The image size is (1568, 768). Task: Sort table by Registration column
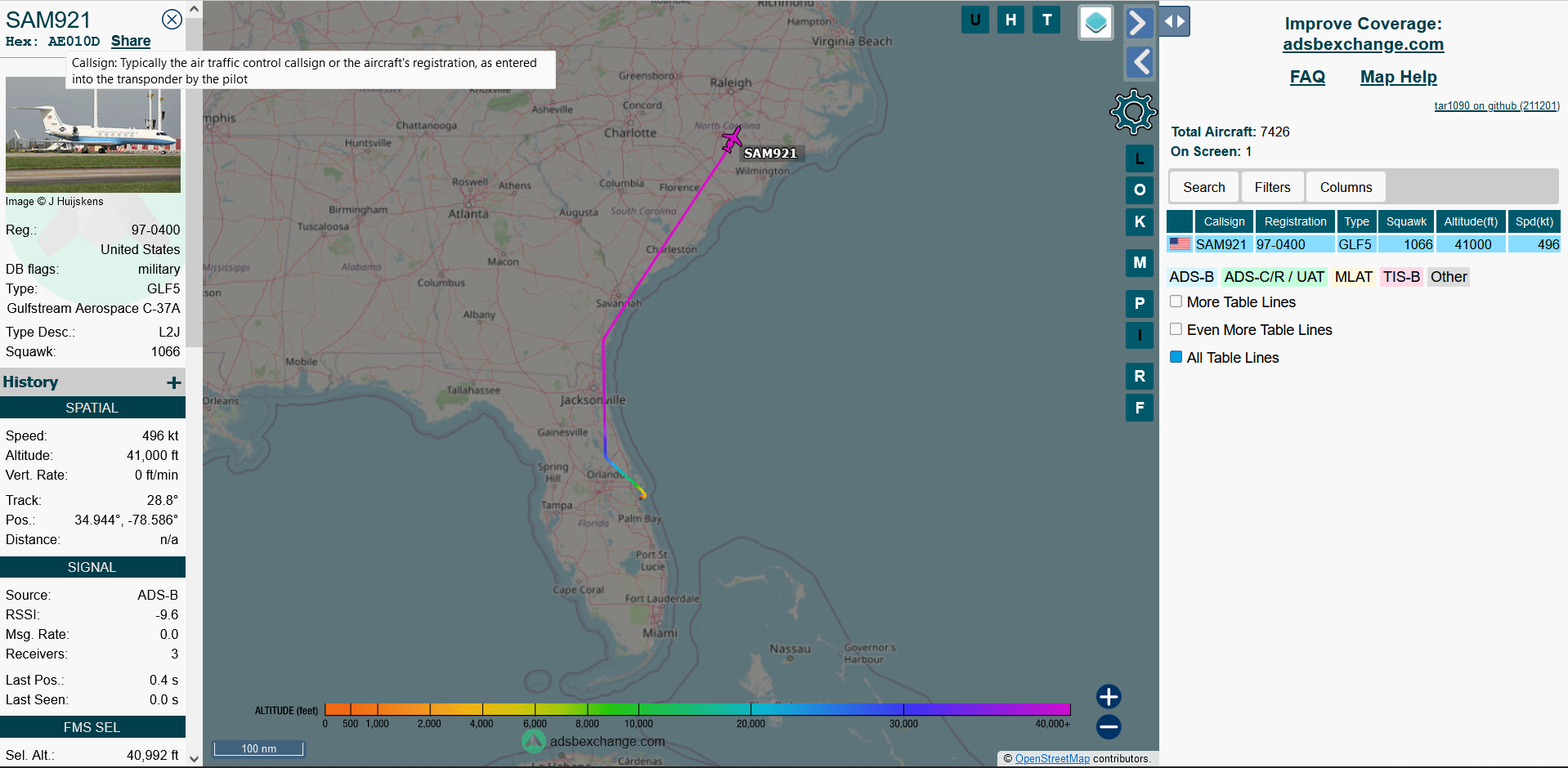coord(1295,221)
